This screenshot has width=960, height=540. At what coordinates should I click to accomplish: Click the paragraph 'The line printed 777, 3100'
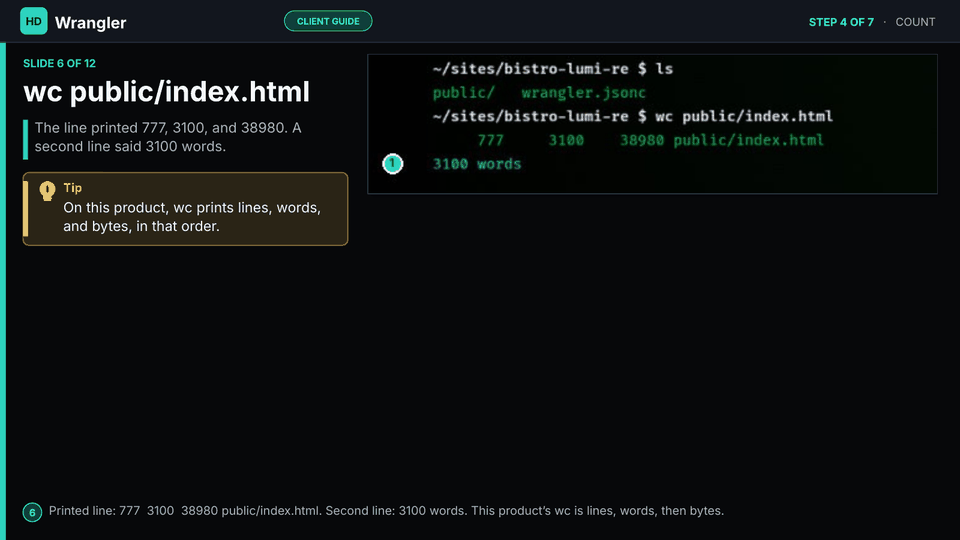168,137
